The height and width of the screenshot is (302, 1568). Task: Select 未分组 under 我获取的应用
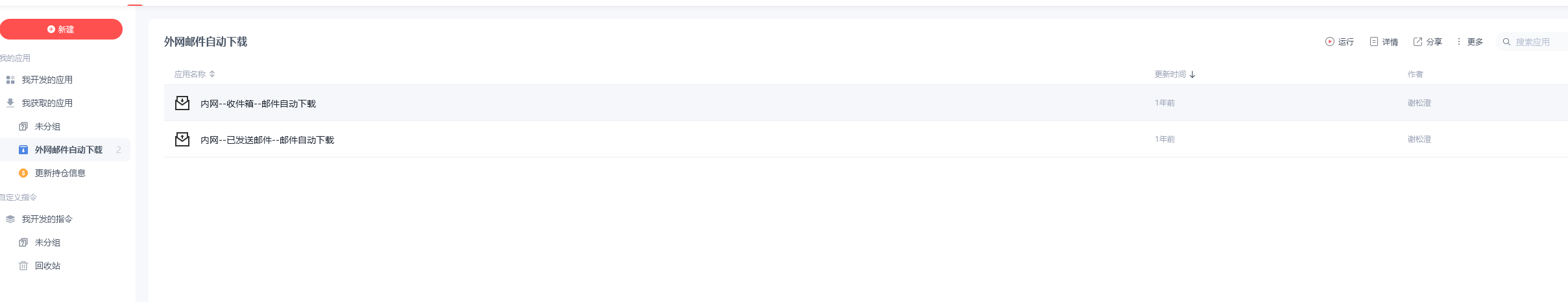[47, 126]
